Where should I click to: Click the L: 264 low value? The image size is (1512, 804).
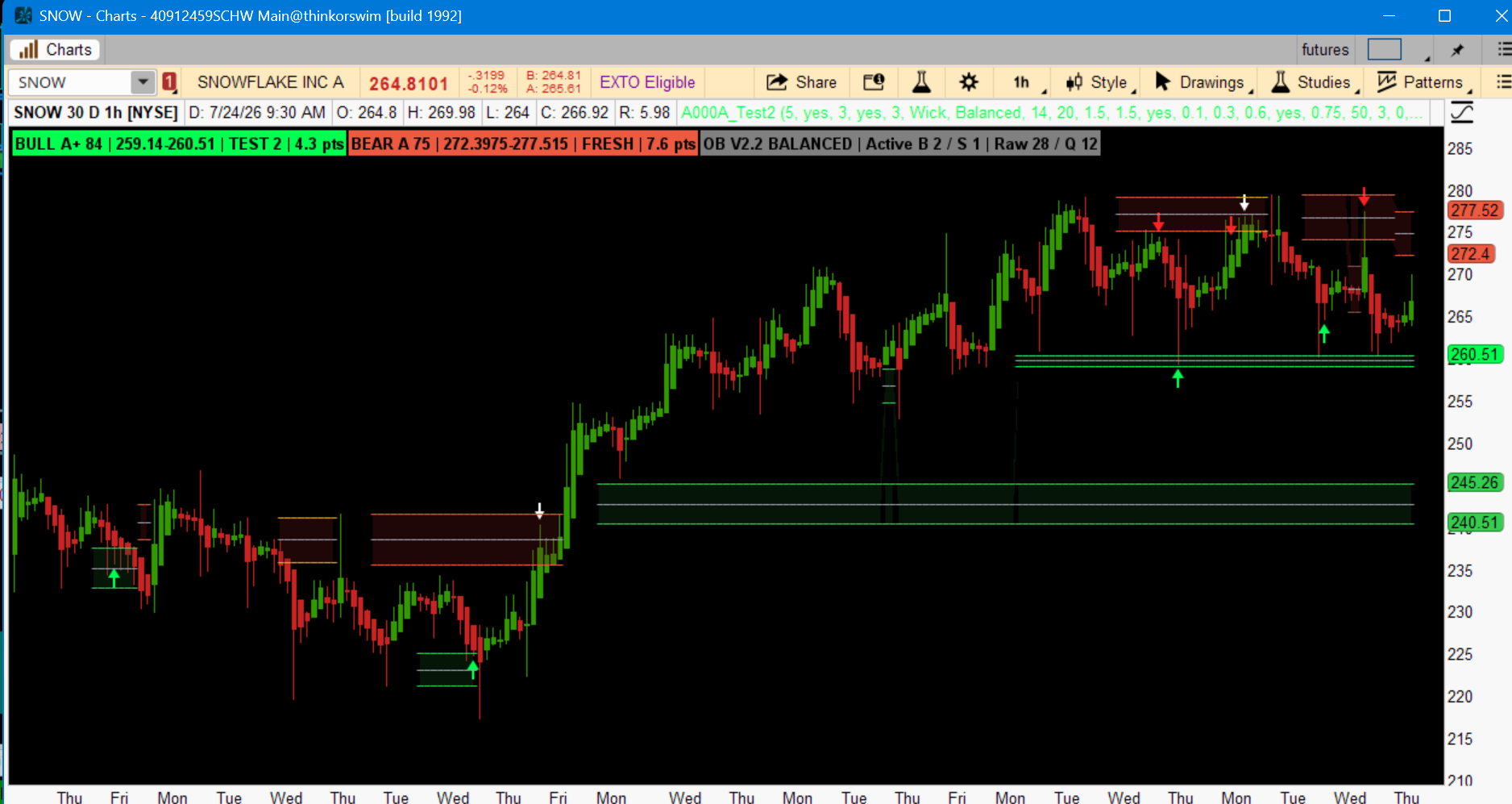pos(508,113)
